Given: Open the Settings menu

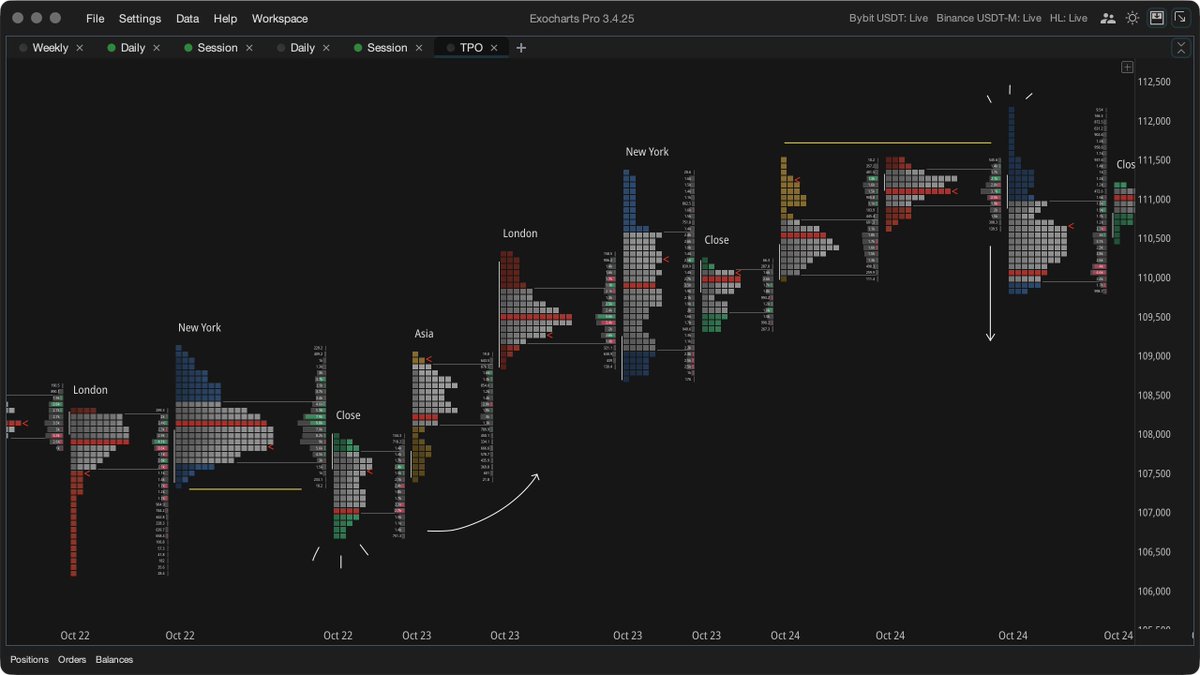Looking at the screenshot, I should click(140, 19).
